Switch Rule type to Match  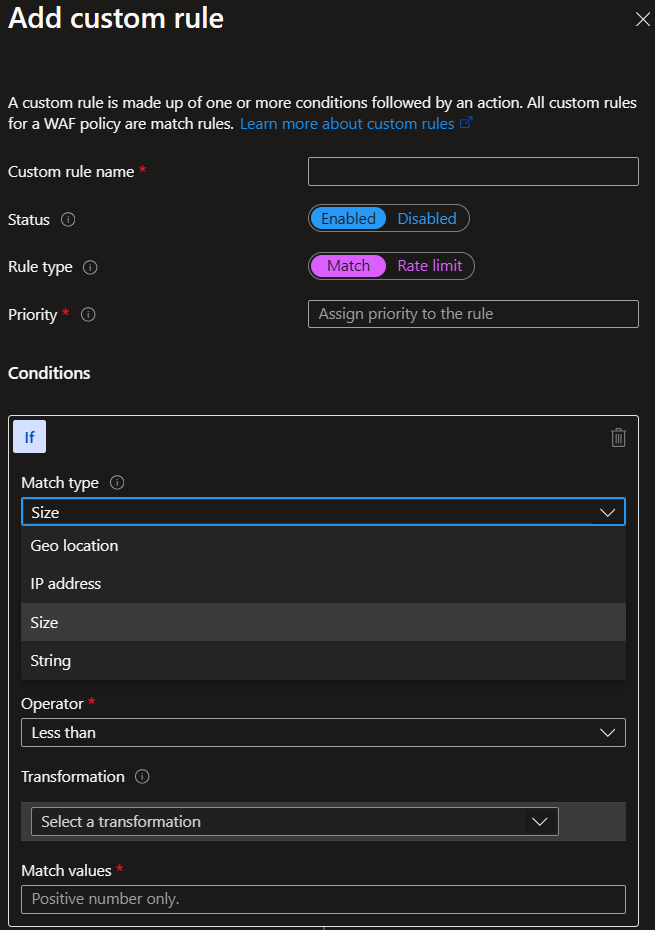pyautogui.click(x=348, y=266)
